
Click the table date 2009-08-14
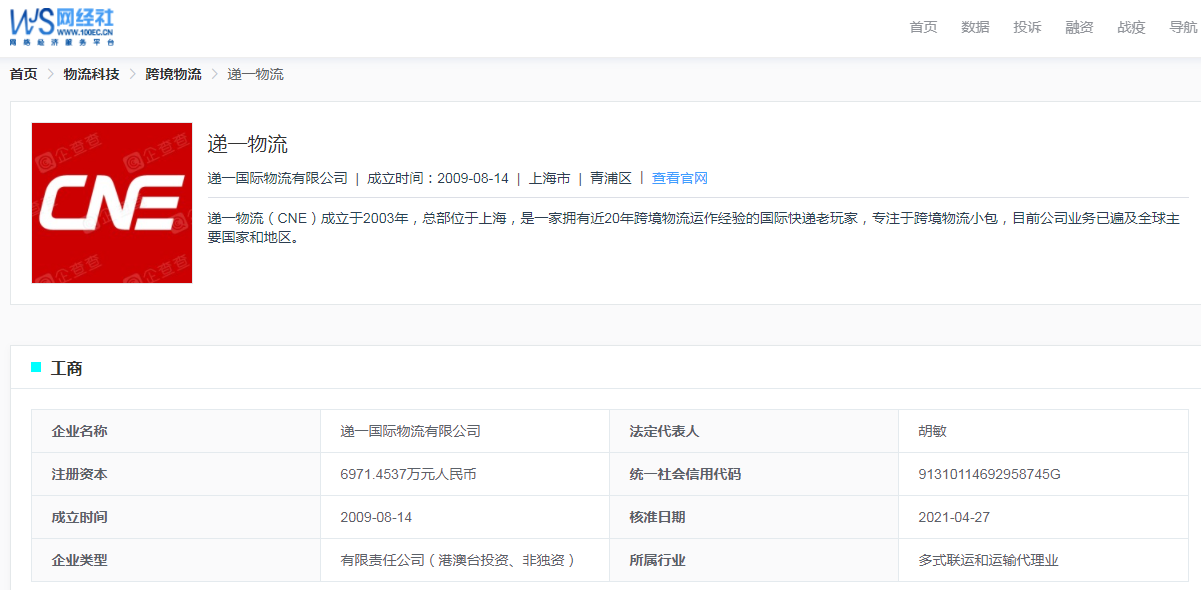(x=376, y=517)
